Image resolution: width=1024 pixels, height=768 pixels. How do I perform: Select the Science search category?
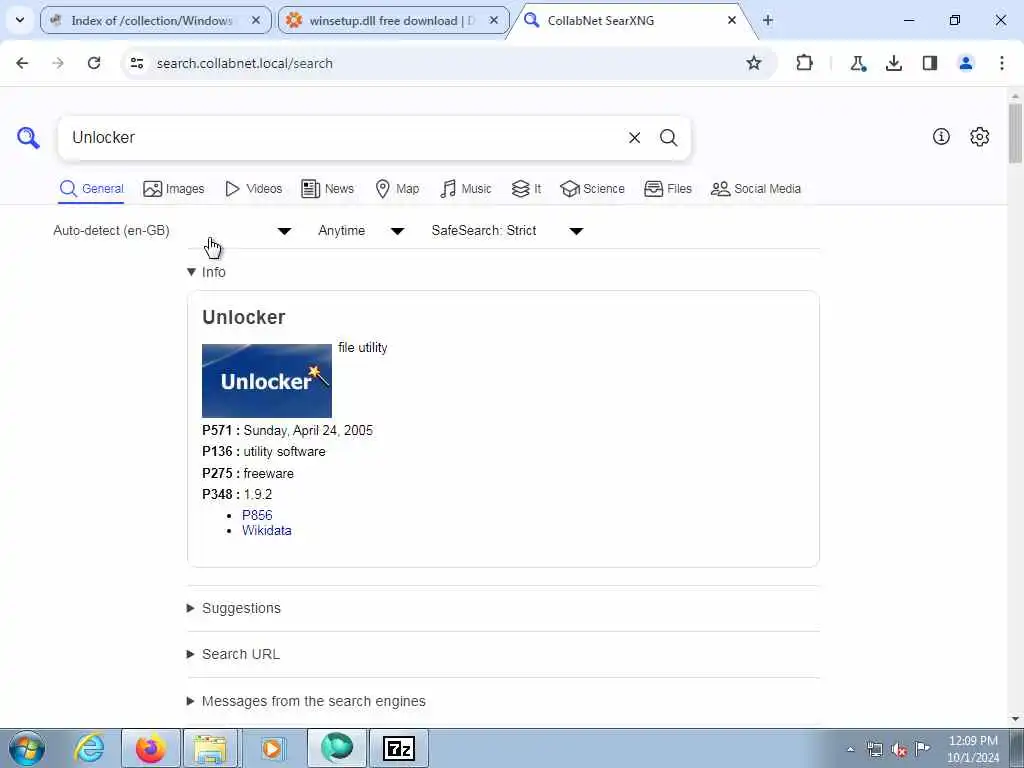592,189
